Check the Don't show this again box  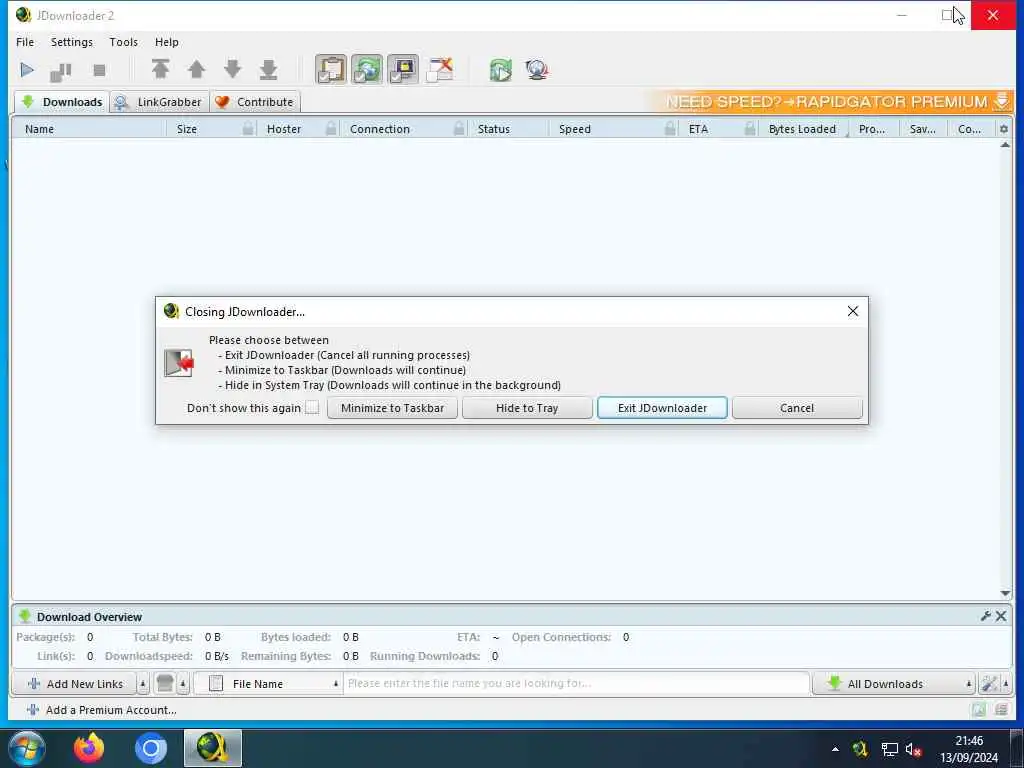pyautogui.click(x=312, y=408)
